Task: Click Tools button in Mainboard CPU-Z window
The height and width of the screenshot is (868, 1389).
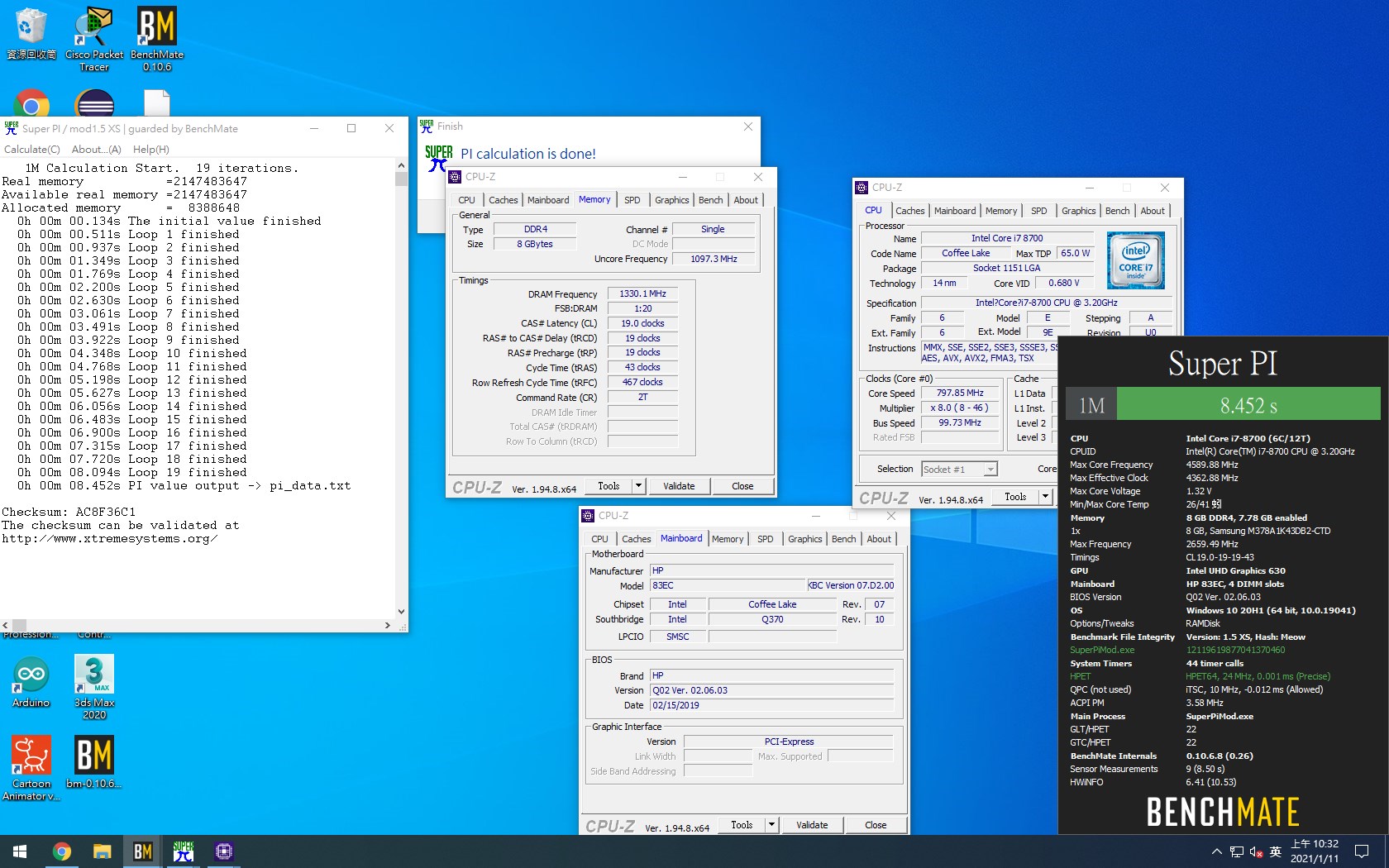Action: point(742,825)
